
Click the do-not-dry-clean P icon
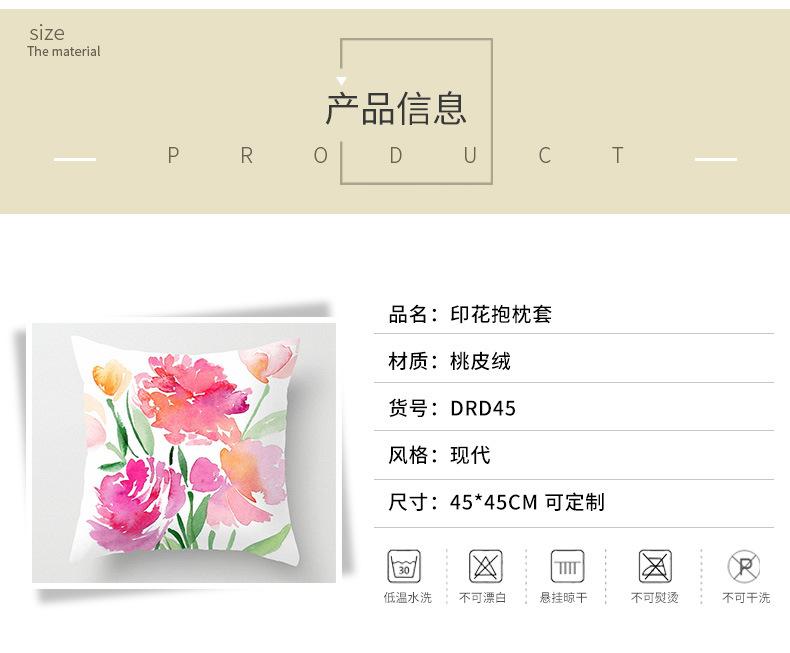click(x=744, y=566)
